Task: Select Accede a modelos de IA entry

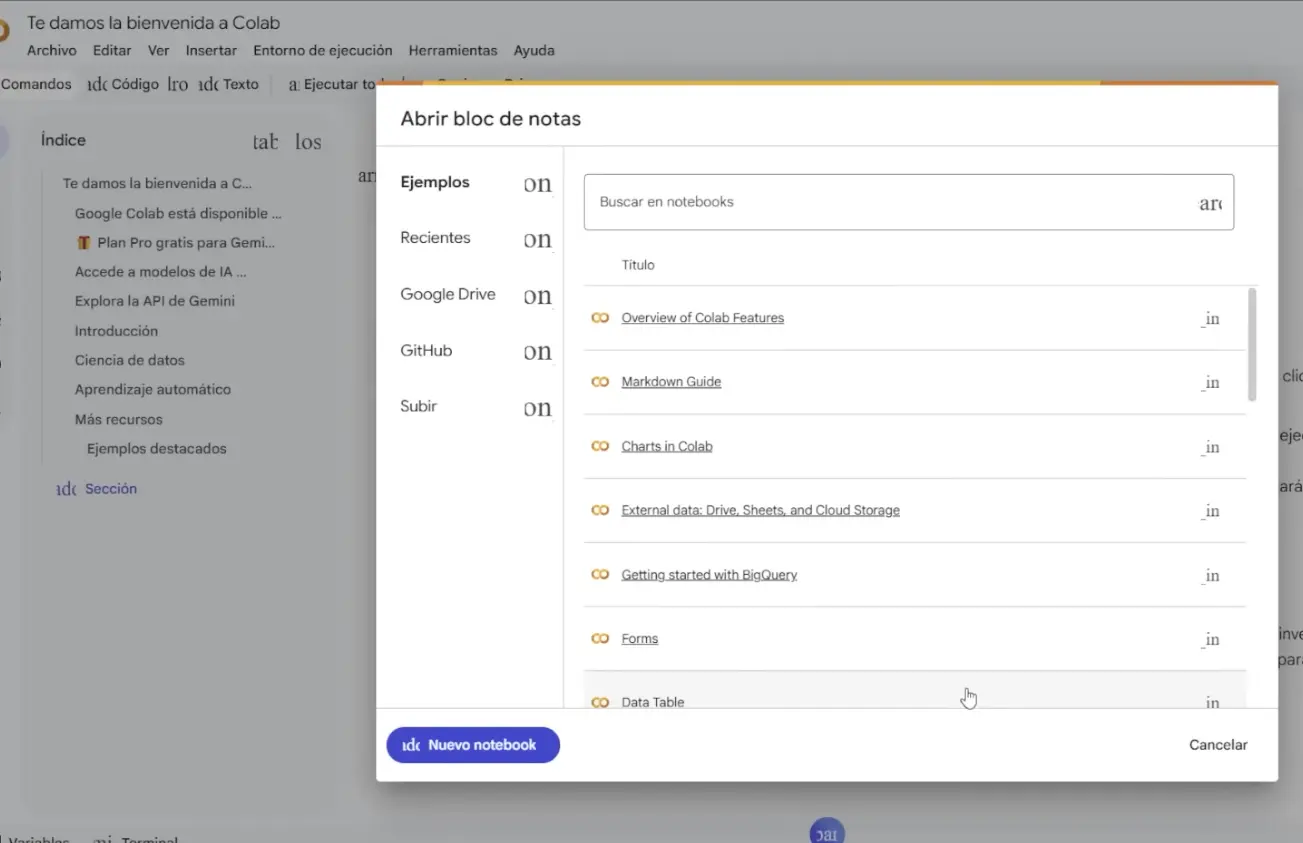Action: coord(160,272)
